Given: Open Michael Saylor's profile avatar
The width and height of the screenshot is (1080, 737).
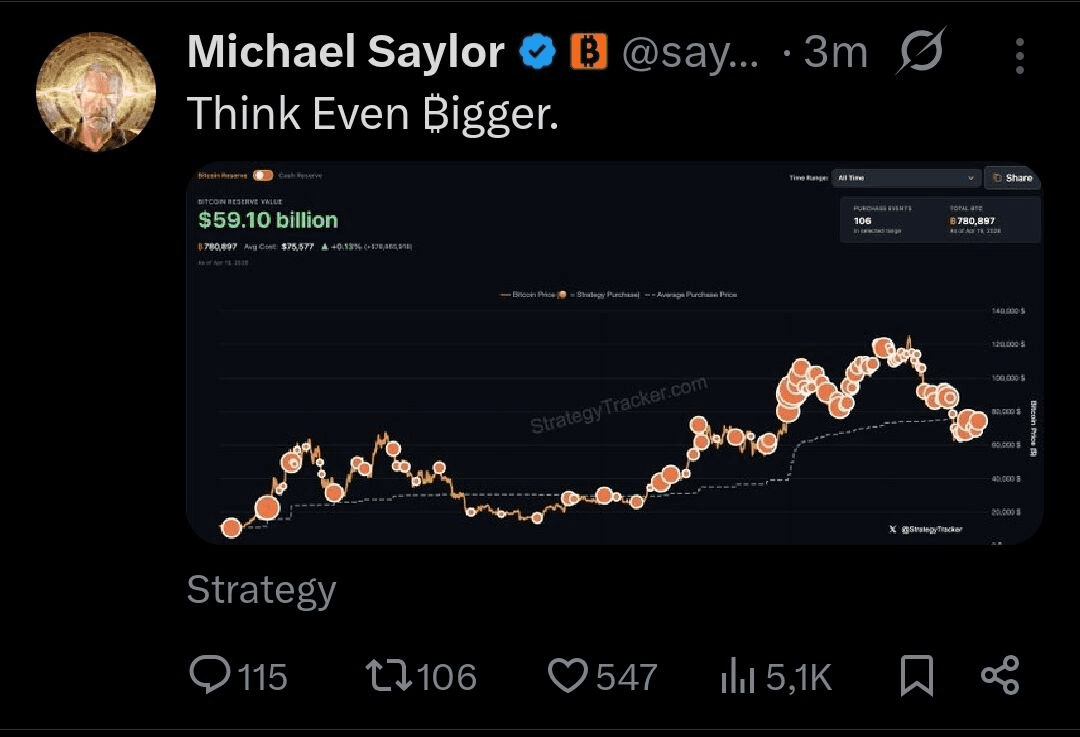Looking at the screenshot, I should pyautogui.click(x=96, y=92).
